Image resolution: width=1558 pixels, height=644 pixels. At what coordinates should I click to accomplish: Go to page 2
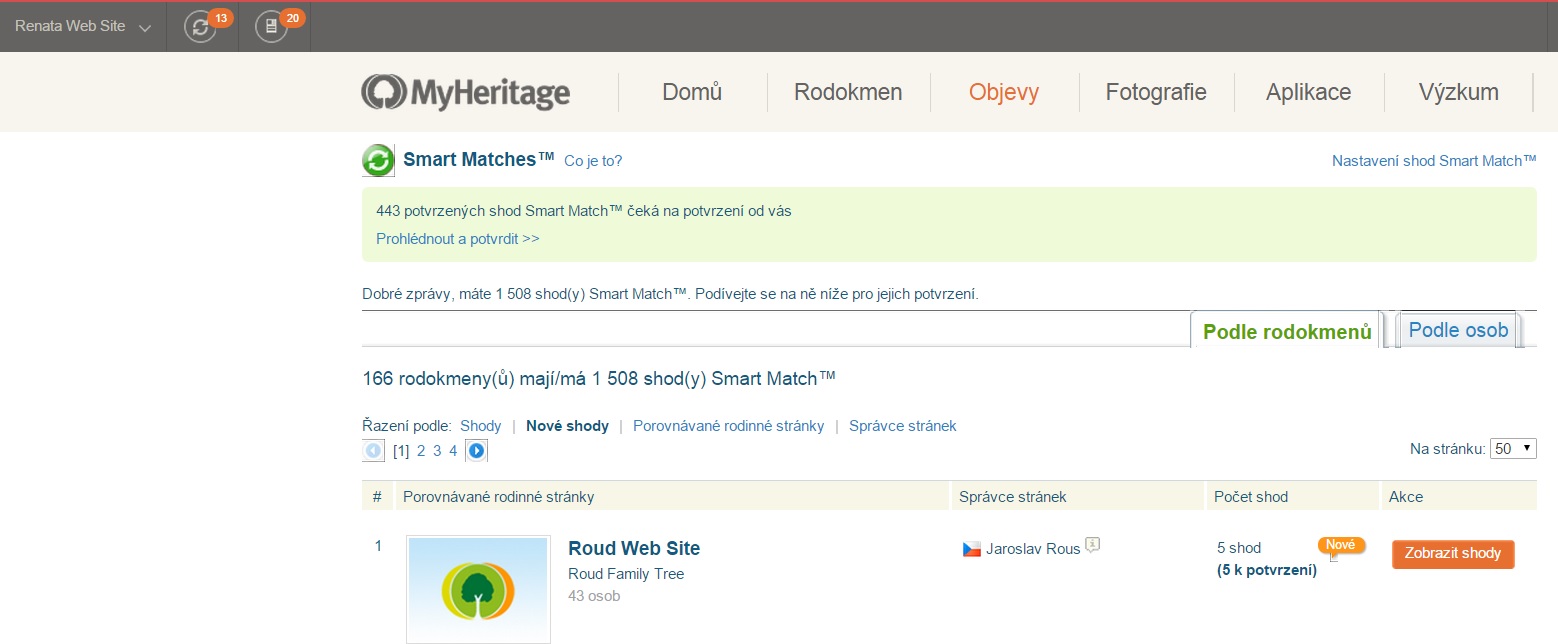(421, 451)
